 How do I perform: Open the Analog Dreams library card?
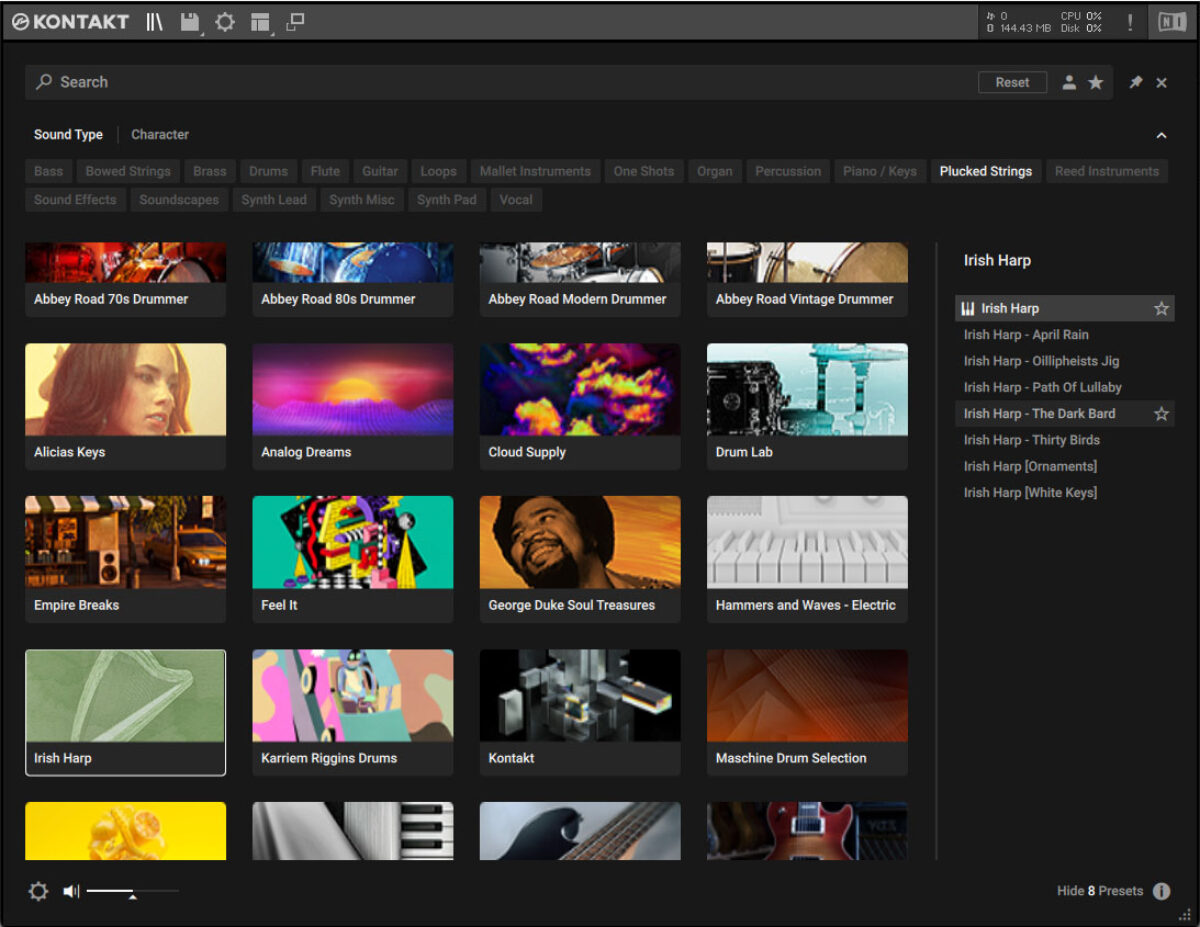(x=353, y=407)
